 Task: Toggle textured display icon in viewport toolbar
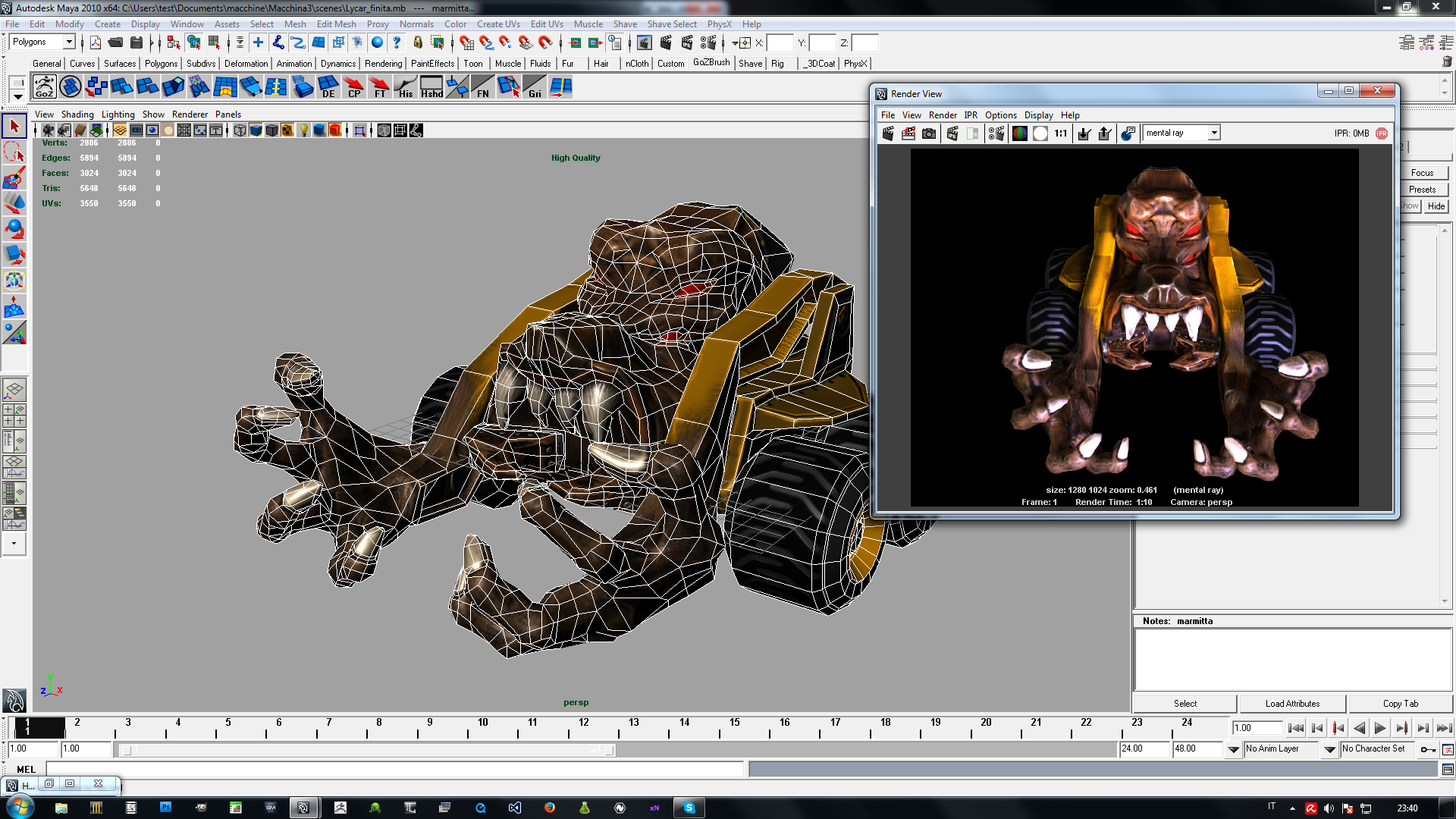pos(287,130)
